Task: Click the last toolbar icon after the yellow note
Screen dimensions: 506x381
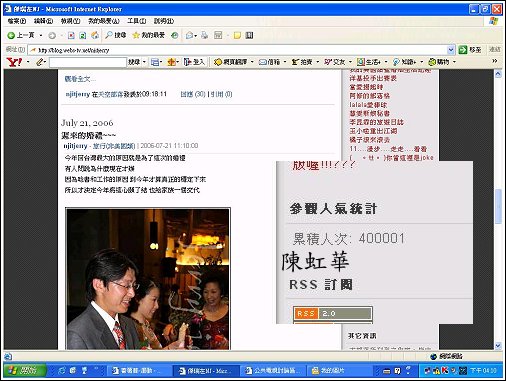Action: click(x=249, y=35)
